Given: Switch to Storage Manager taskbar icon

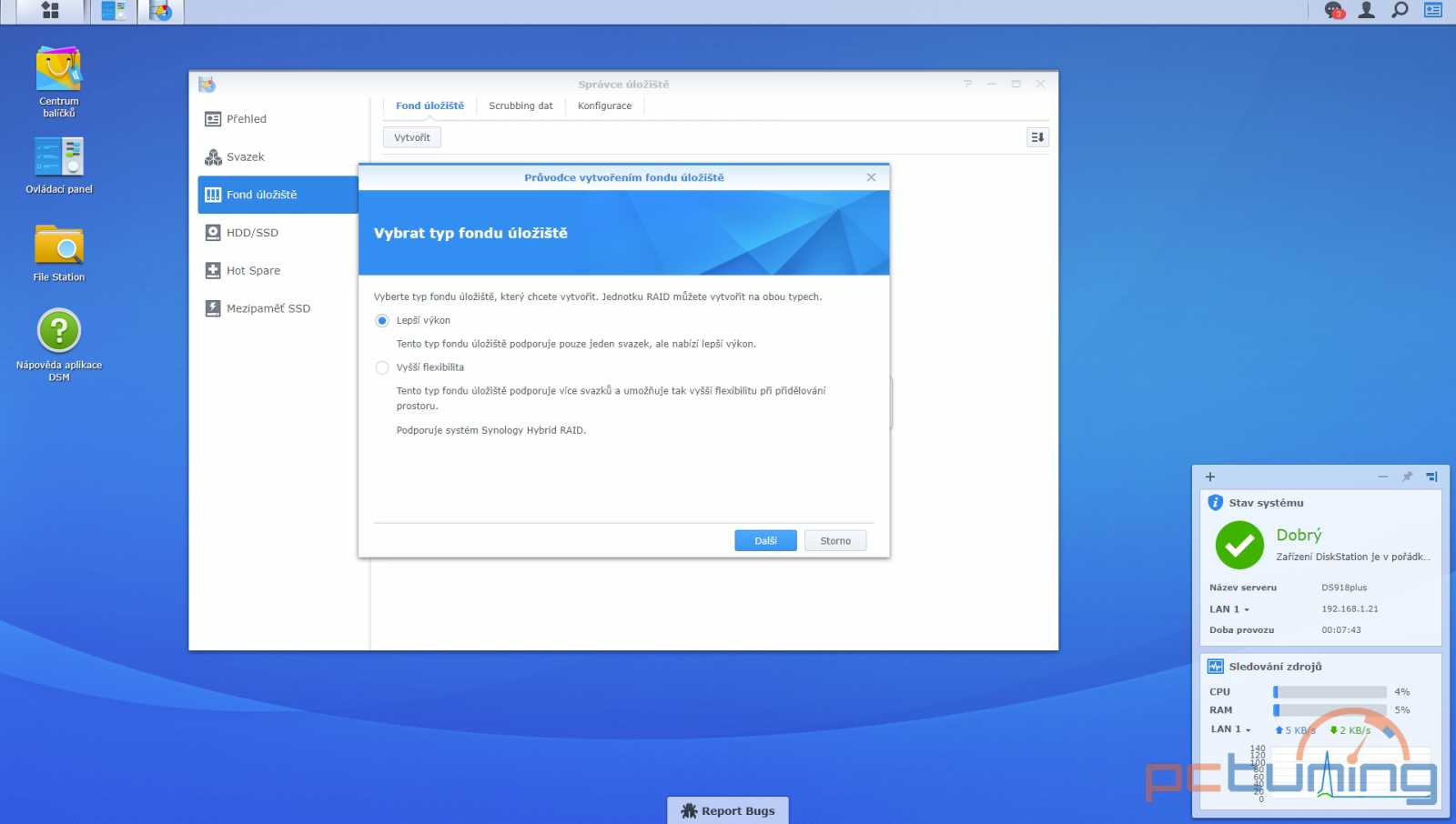Looking at the screenshot, I should [x=160, y=11].
